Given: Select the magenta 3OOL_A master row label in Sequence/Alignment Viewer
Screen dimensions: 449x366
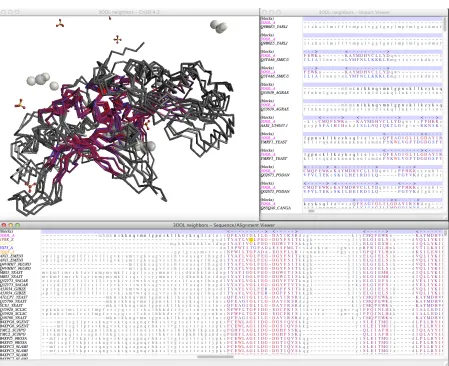Looking at the screenshot, I should click(7, 235).
